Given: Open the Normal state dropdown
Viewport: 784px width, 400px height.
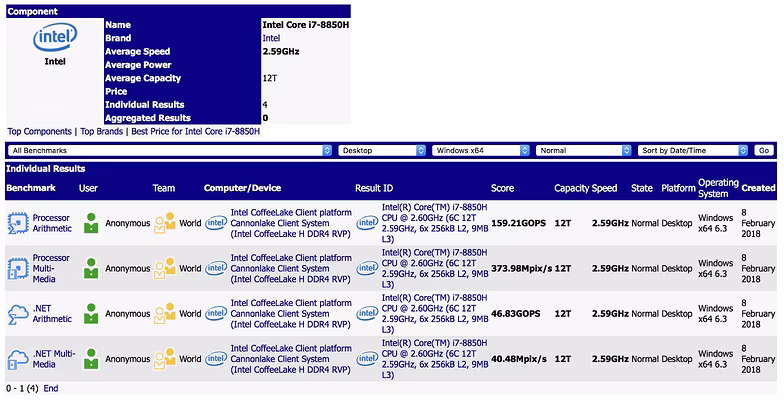Looking at the screenshot, I should (x=584, y=150).
